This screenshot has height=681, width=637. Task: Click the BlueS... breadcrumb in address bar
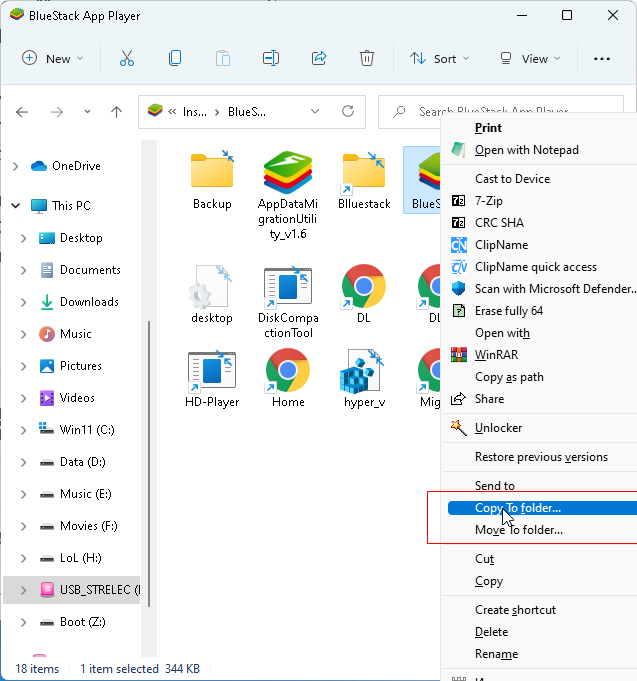pos(247,112)
